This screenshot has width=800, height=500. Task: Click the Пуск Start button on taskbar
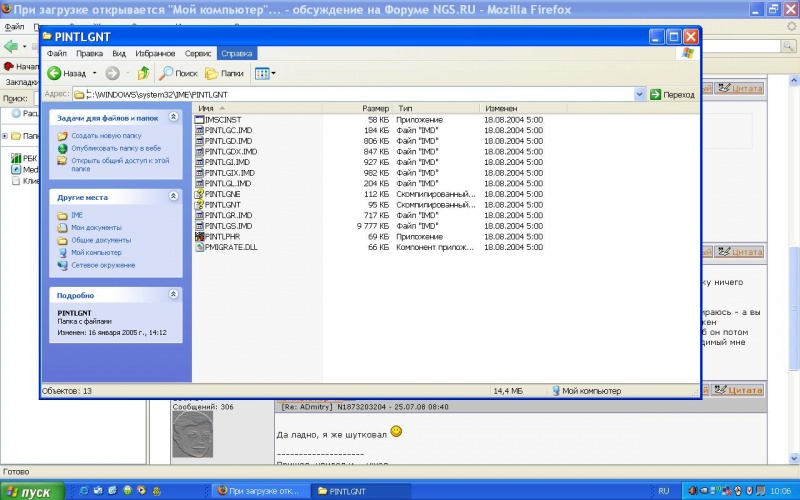(x=32, y=491)
